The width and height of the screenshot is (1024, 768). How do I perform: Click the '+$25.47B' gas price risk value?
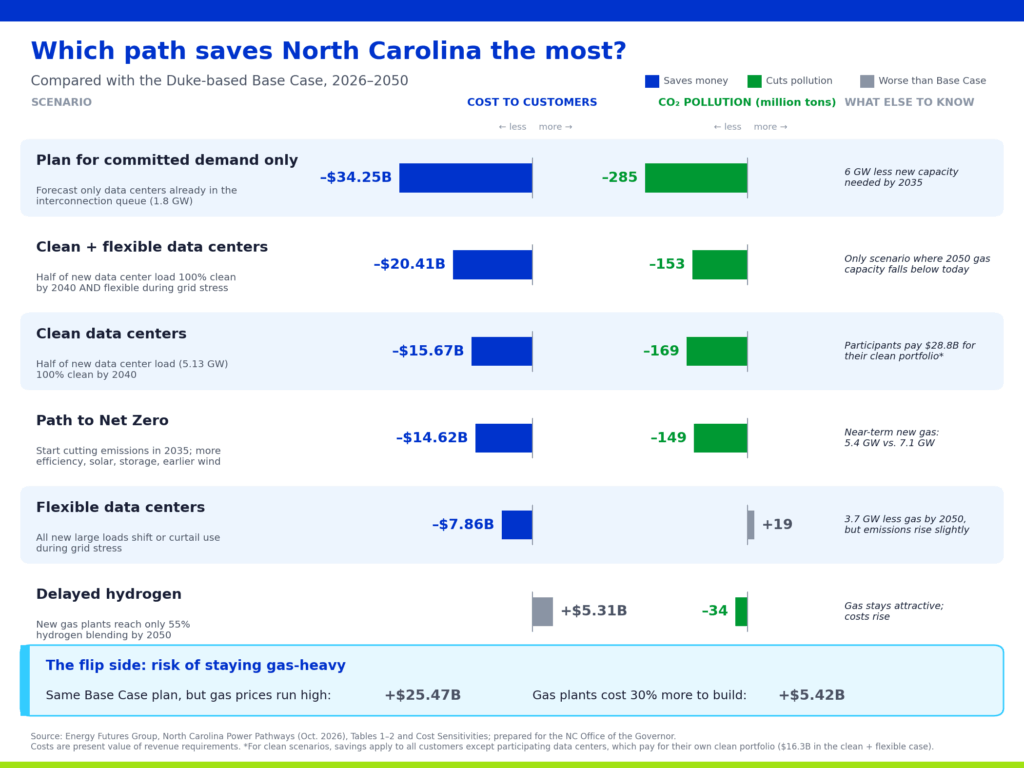click(423, 695)
